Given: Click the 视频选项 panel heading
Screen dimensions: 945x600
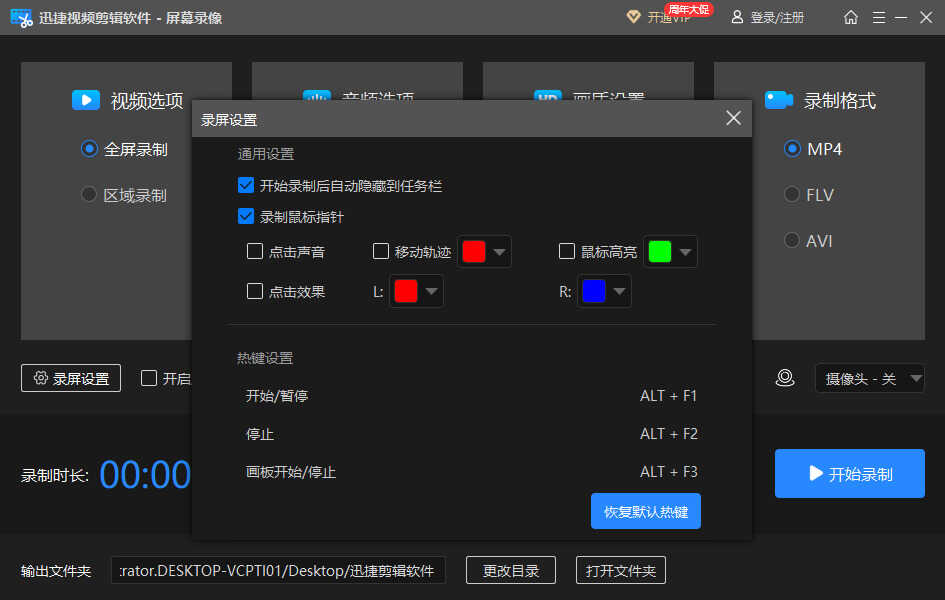Looking at the screenshot, I should point(147,101).
